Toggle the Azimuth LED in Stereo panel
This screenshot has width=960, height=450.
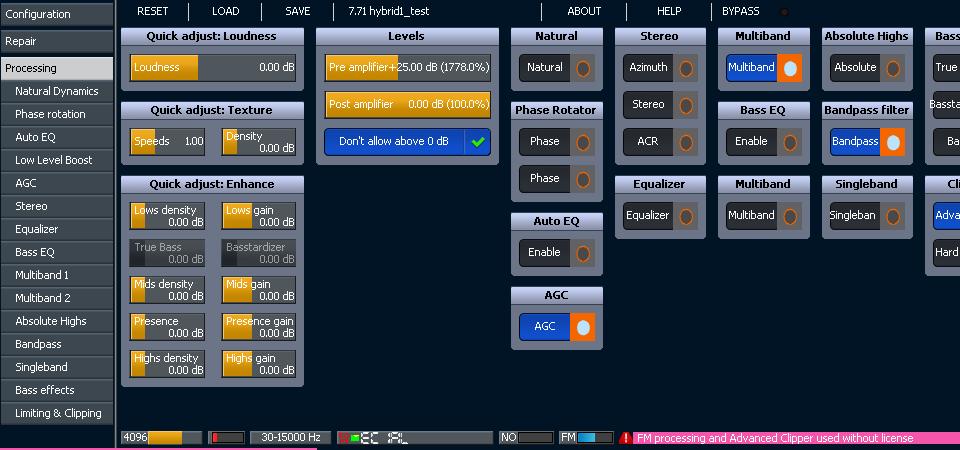coord(686,69)
